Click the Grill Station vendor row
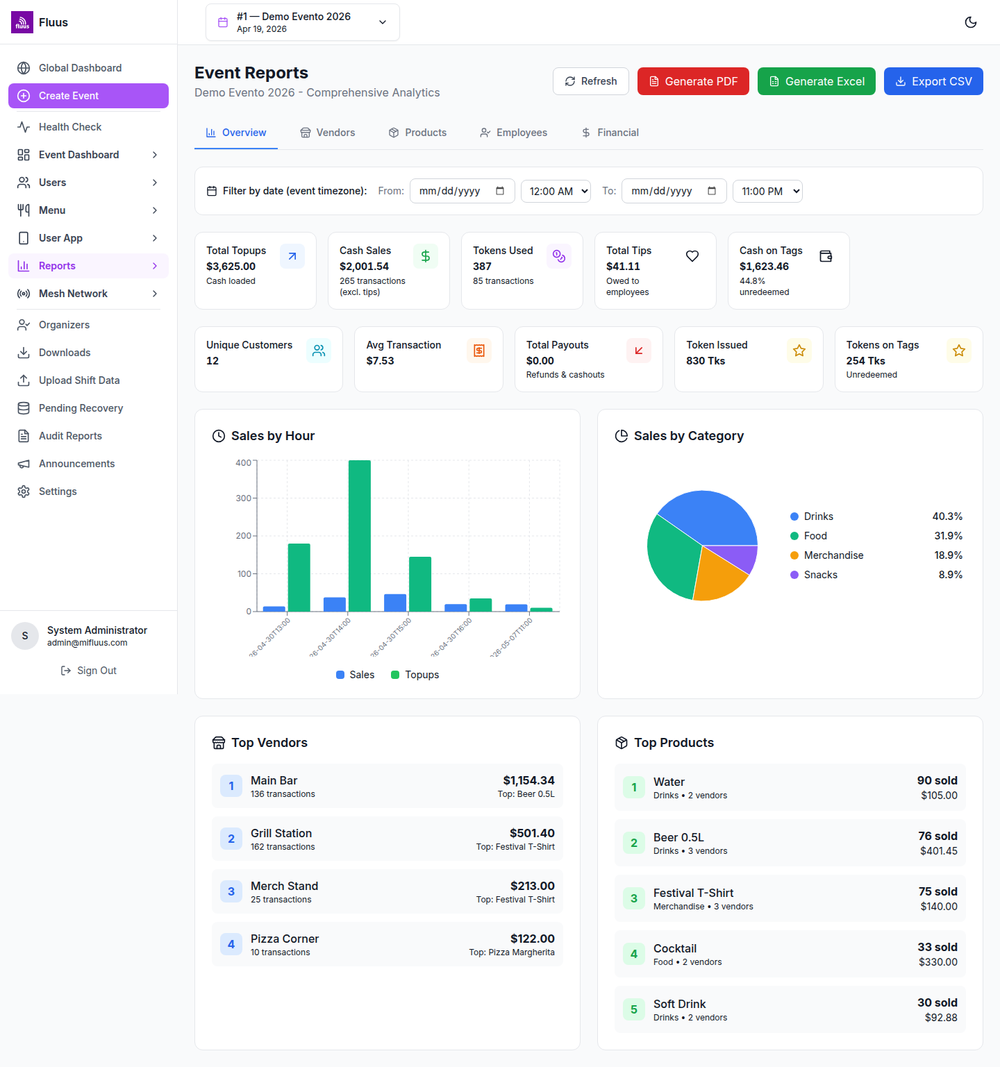Viewport: 1000px width, 1067px height. click(387, 839)
